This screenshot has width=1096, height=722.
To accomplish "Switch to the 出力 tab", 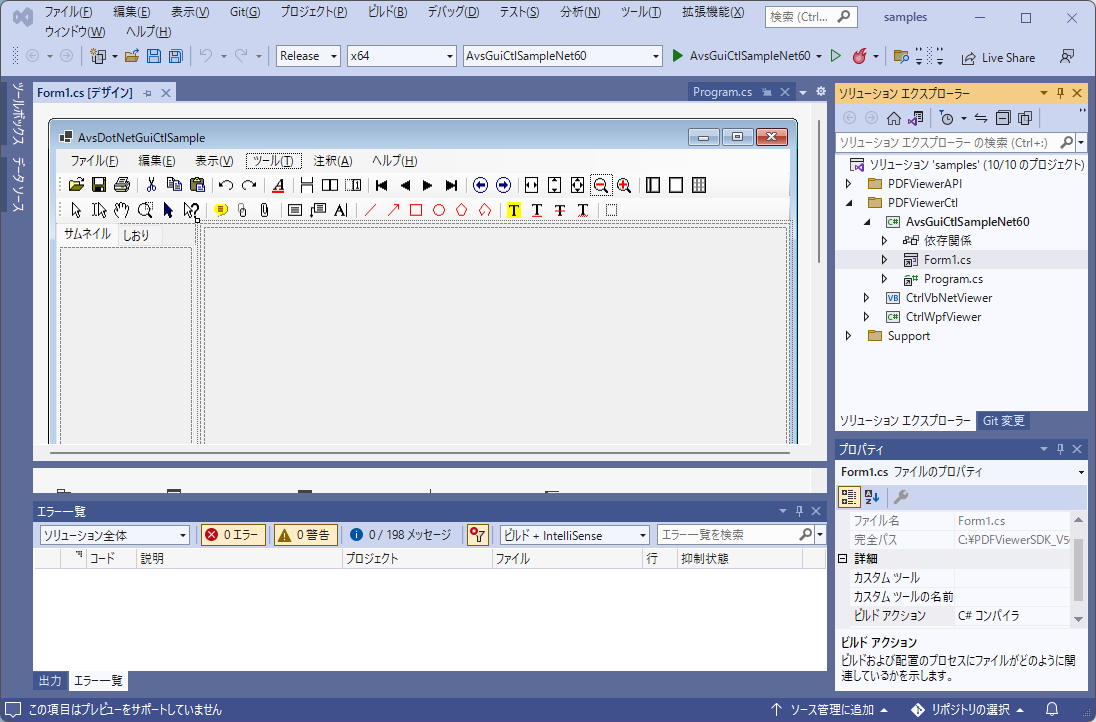I will pyautogui.click(x=50, y=681).
